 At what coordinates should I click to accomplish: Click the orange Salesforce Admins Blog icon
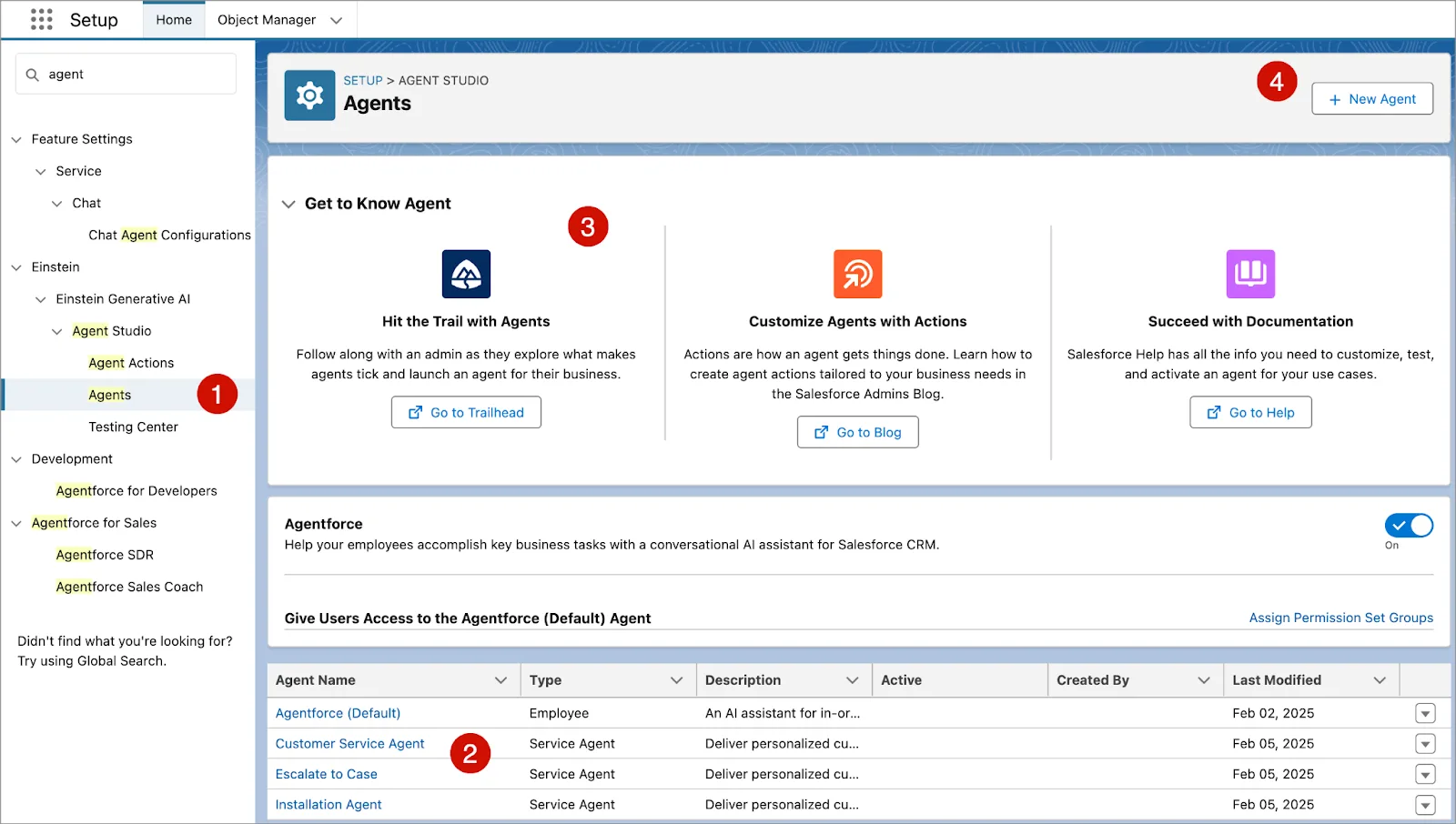click(x=857, y=273)
